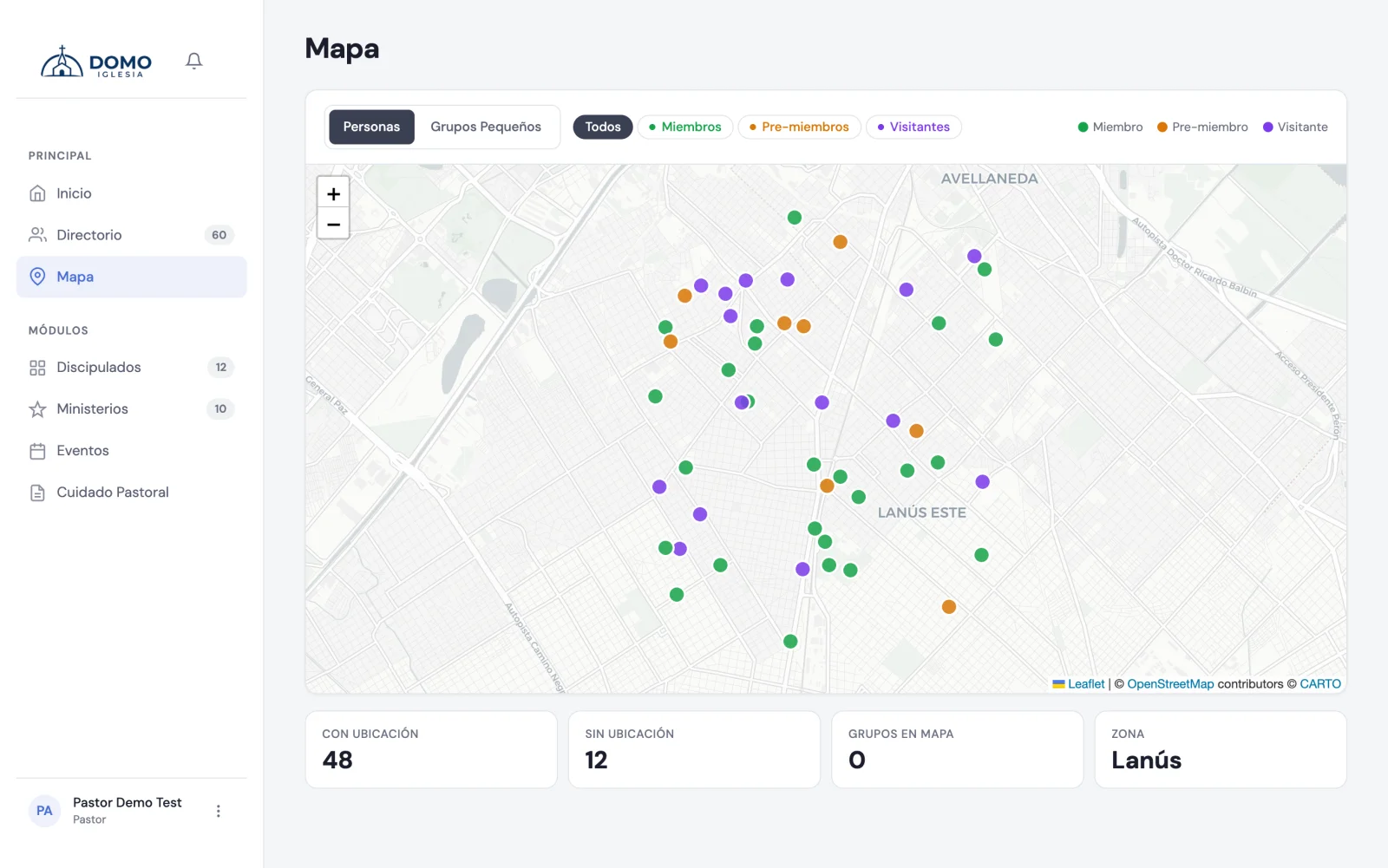Image resolution: width=1388 pixels, height=868 pixels.
Task: Click Pastor Demo Test user name
Action: tap(128, 803)
